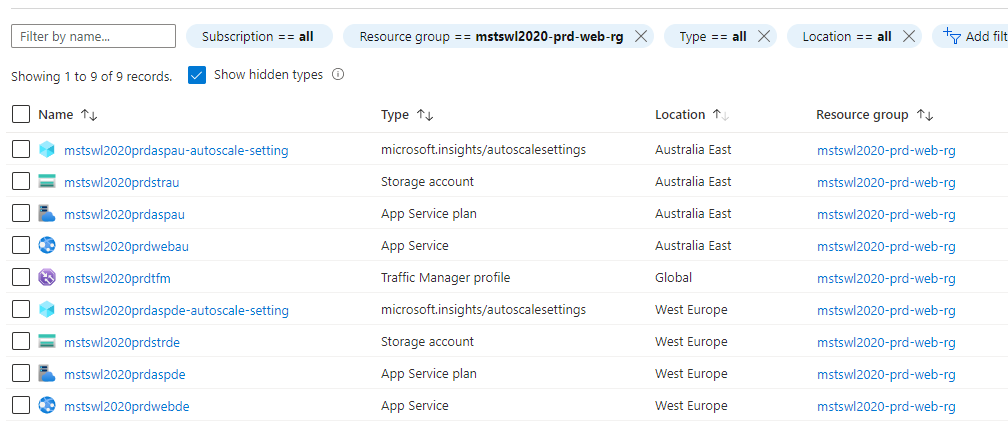Click the App Service globe icon for mstswl2020prdwebau
Image resolution: width=1008 pixels, height=439 pixels.
click(x=47, y=246)
